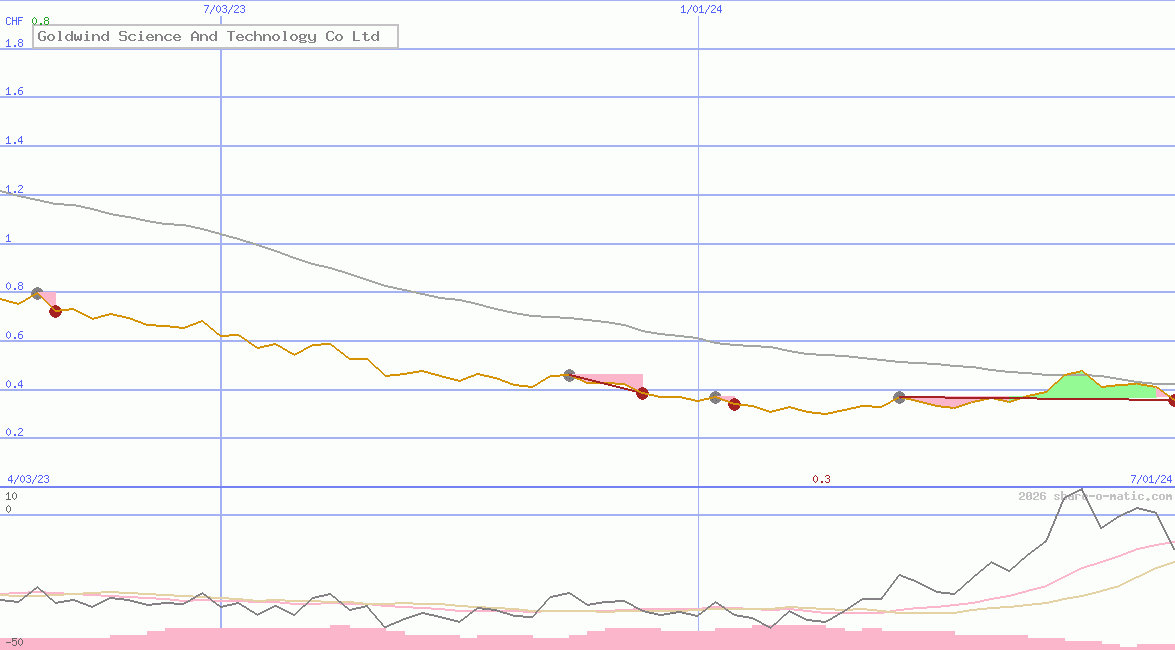
Task: Click the red sell marker below the first gray dot
Action: [56, 311]
